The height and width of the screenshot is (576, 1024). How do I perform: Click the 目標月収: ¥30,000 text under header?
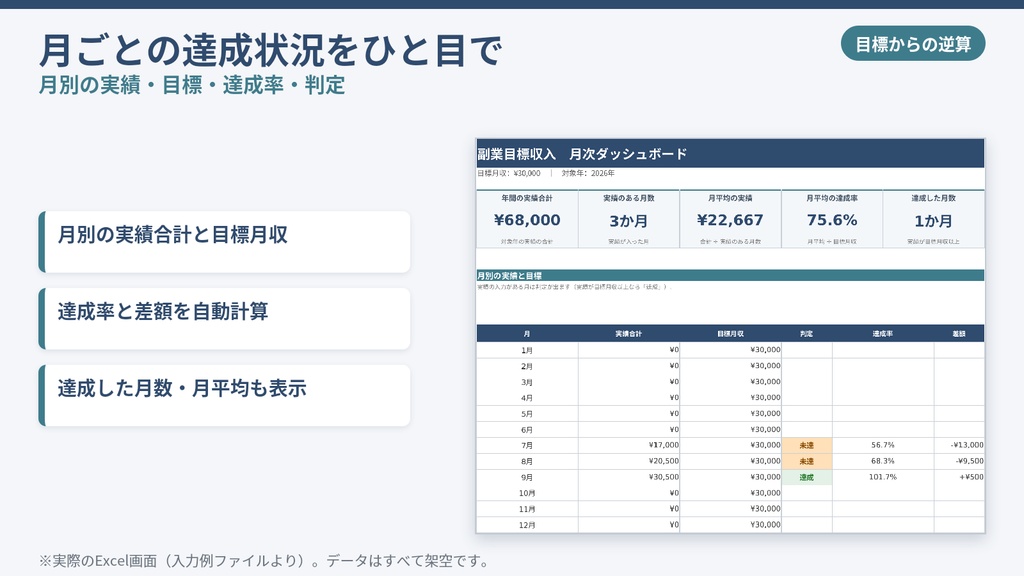click(x=509, y=173)
